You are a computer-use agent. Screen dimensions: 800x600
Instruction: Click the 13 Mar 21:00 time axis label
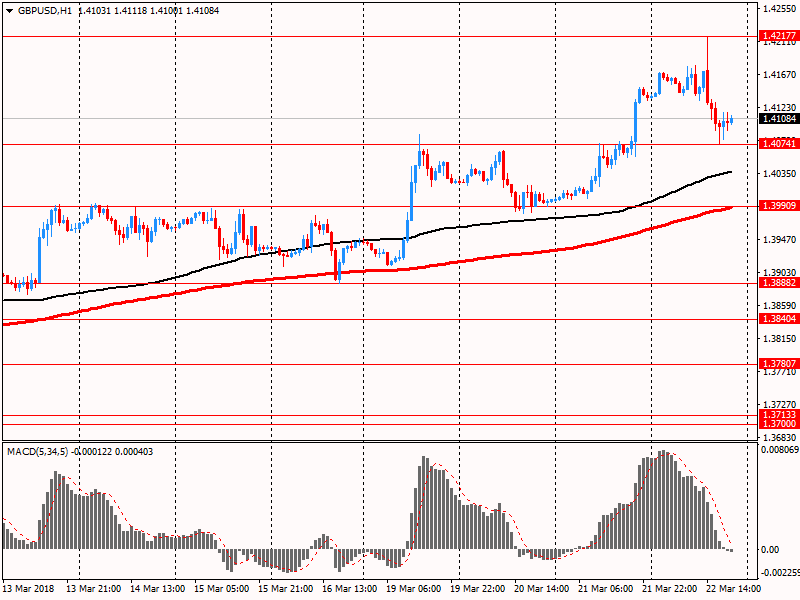(x=93, y=589)
